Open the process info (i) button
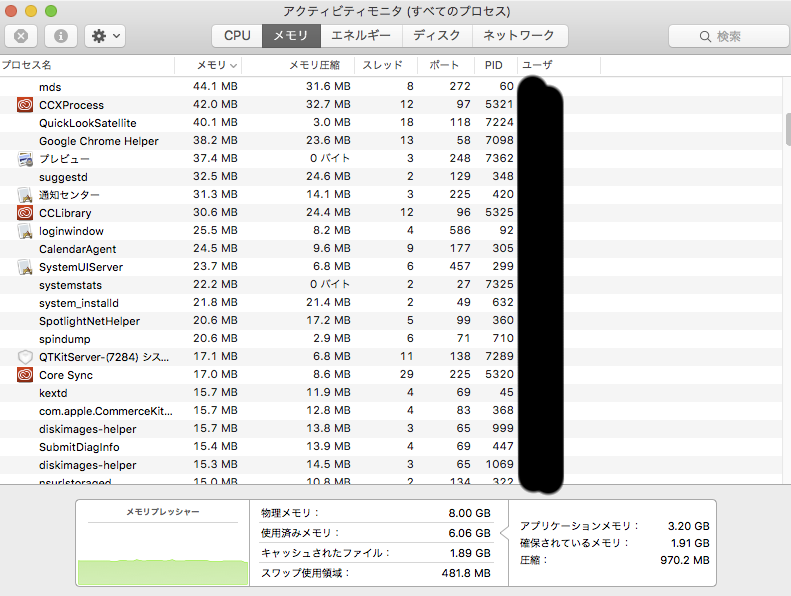 [x=61, y=36]
